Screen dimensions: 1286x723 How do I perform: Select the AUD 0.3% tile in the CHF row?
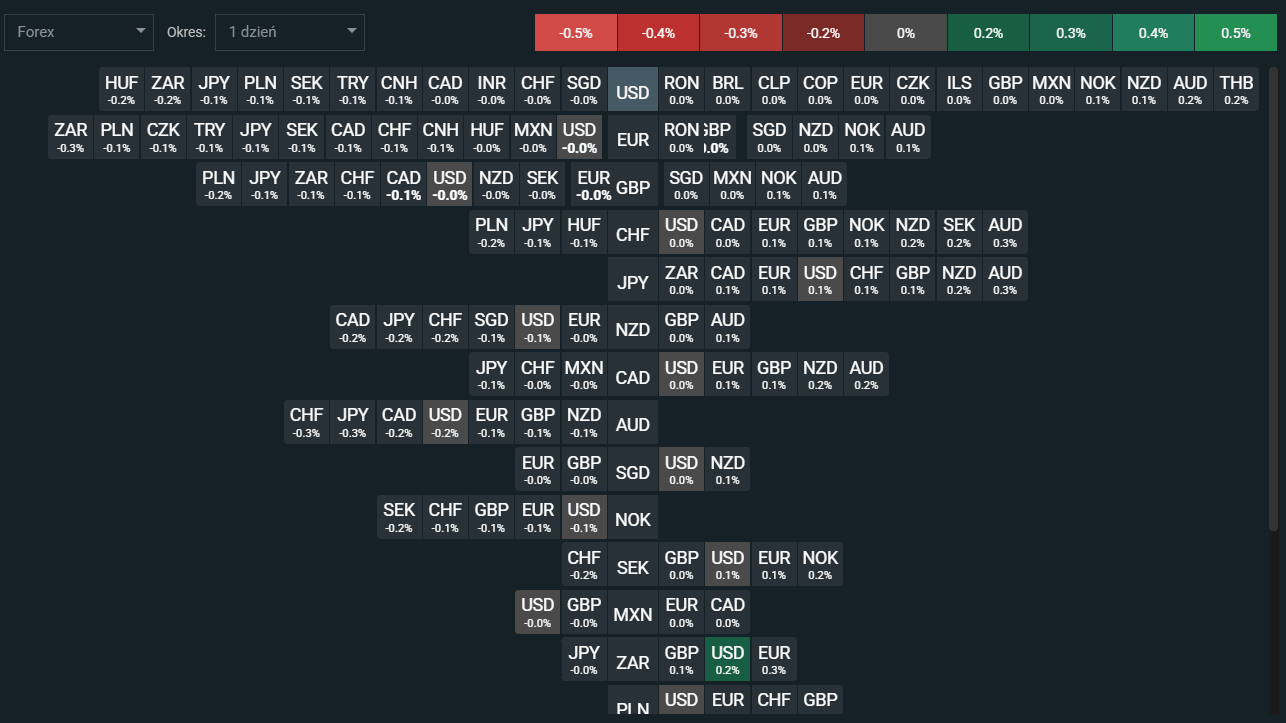[x=1005, y=232]
